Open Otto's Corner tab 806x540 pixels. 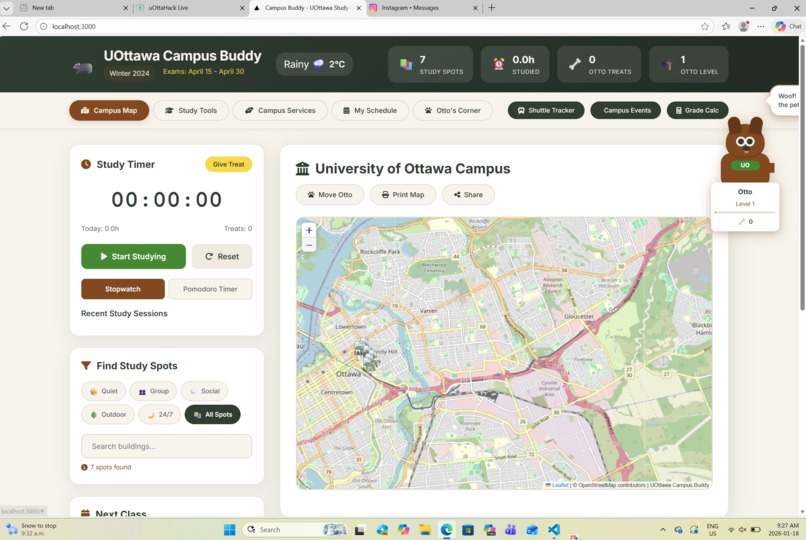(x=452, y=110)
